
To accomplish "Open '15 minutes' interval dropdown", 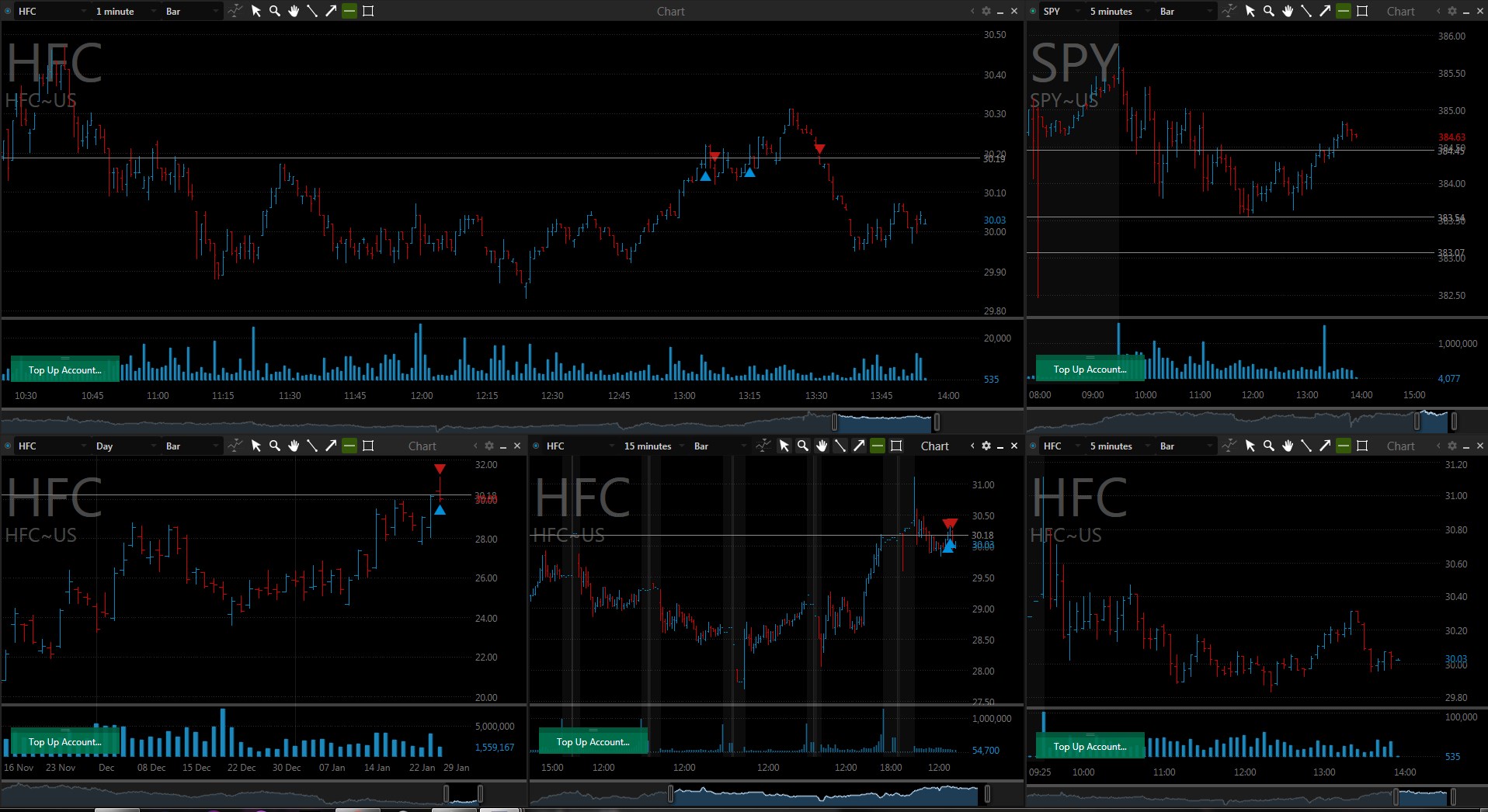I will 655,446.
